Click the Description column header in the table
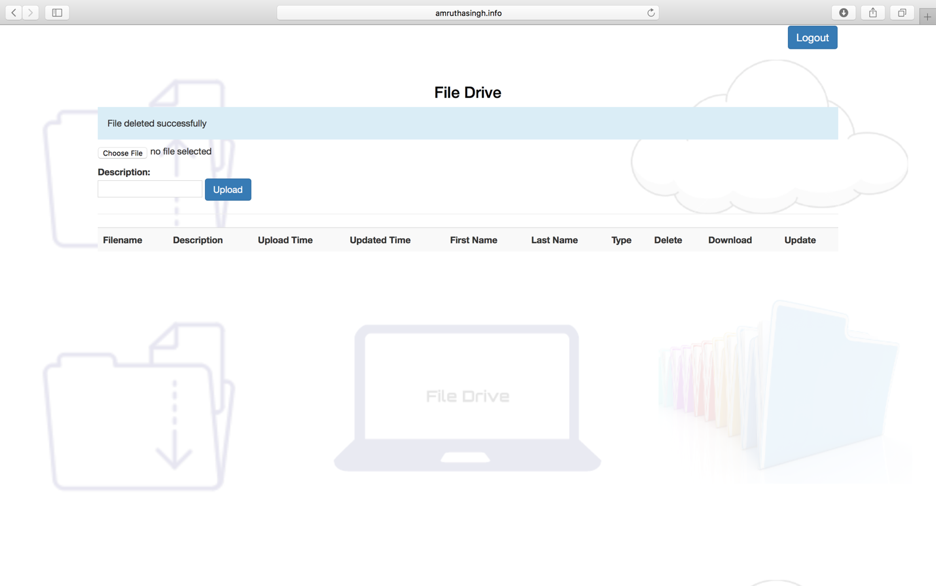The width and height of the screenshot is (936, 586). 198,240
